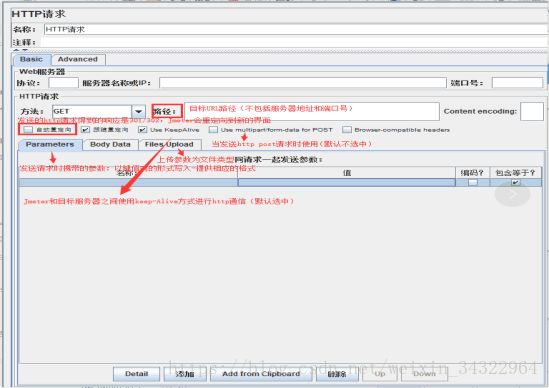Image resolution: width=549 pixels, height=388 pixels.
Task: Click the next-image arrow circle icon
Action: pyautogui.click(x=513, y=194)
